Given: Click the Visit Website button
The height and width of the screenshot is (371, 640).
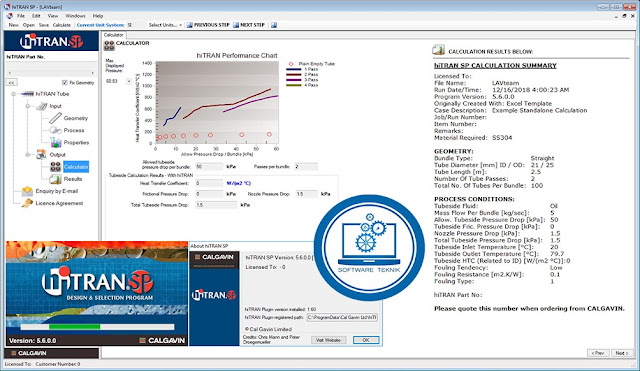Looking at the screenshot, I should coord(329,340).
